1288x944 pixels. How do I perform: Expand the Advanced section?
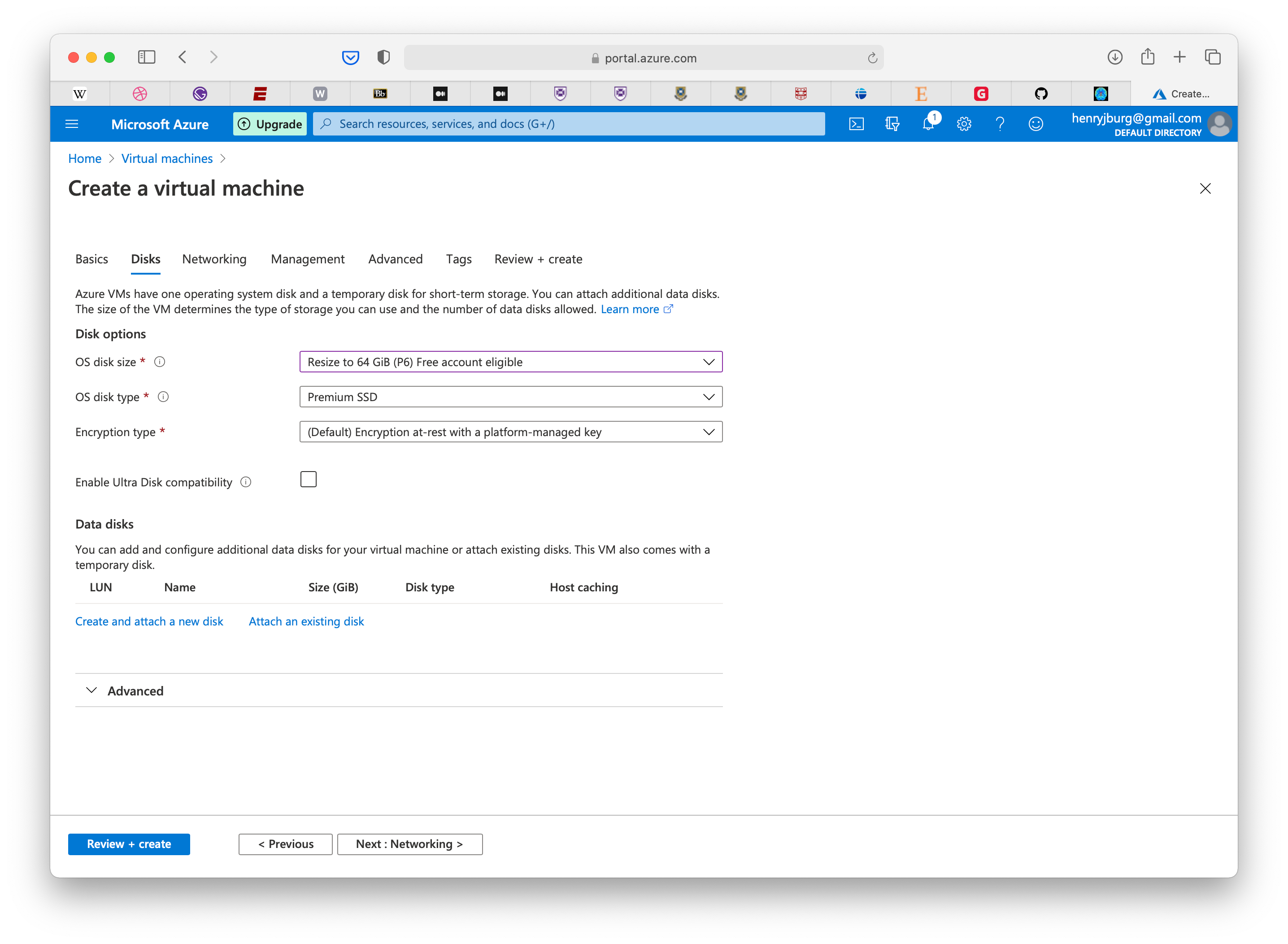click(135, 691)
